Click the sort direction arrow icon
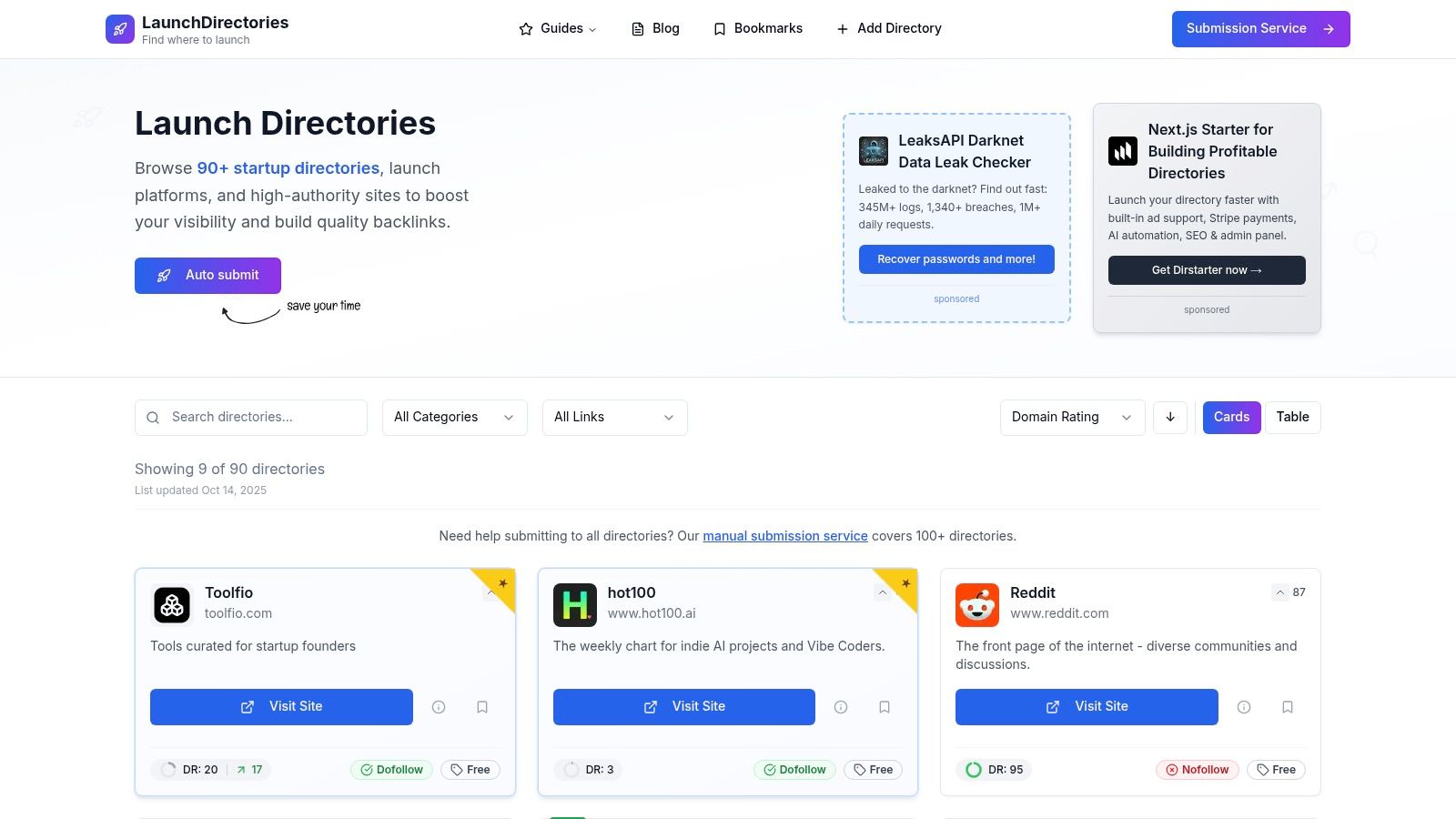 point(1170,417)
